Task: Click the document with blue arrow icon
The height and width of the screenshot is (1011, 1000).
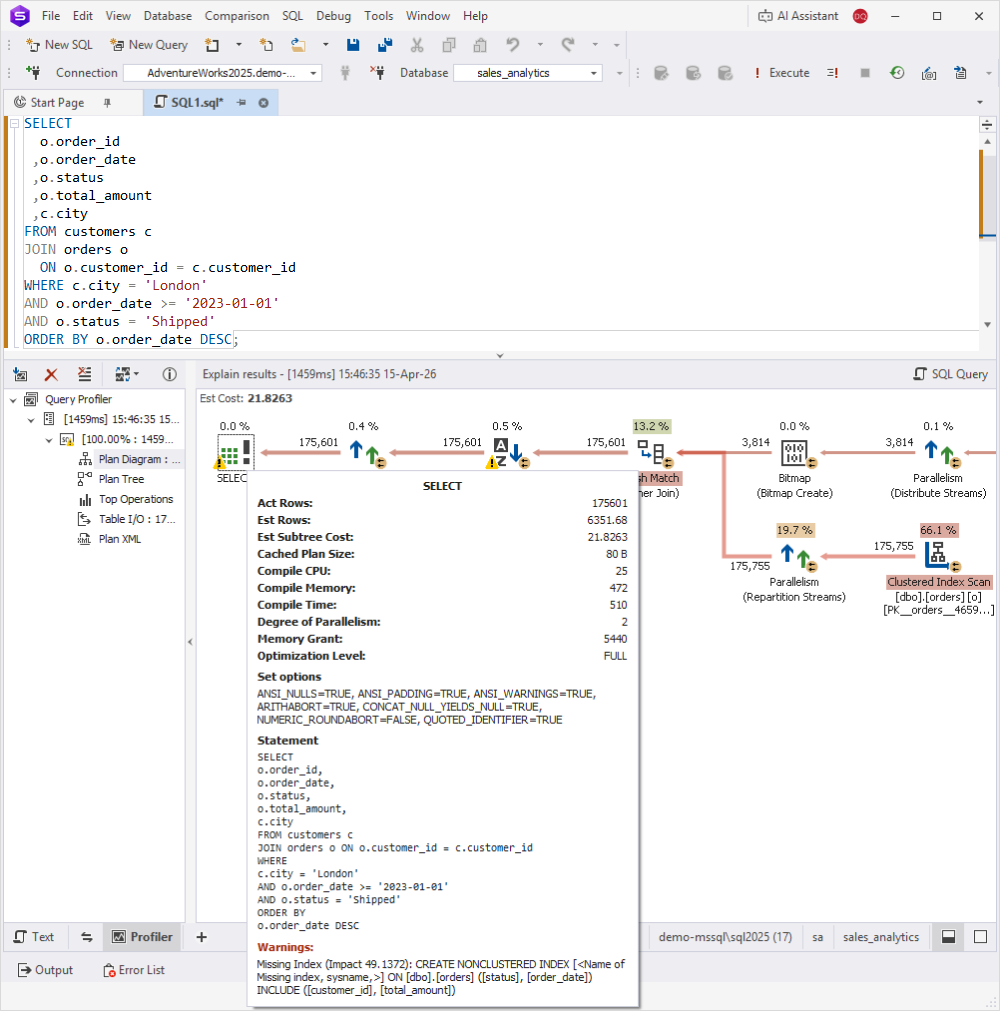Action: click(x=961, y=73)
